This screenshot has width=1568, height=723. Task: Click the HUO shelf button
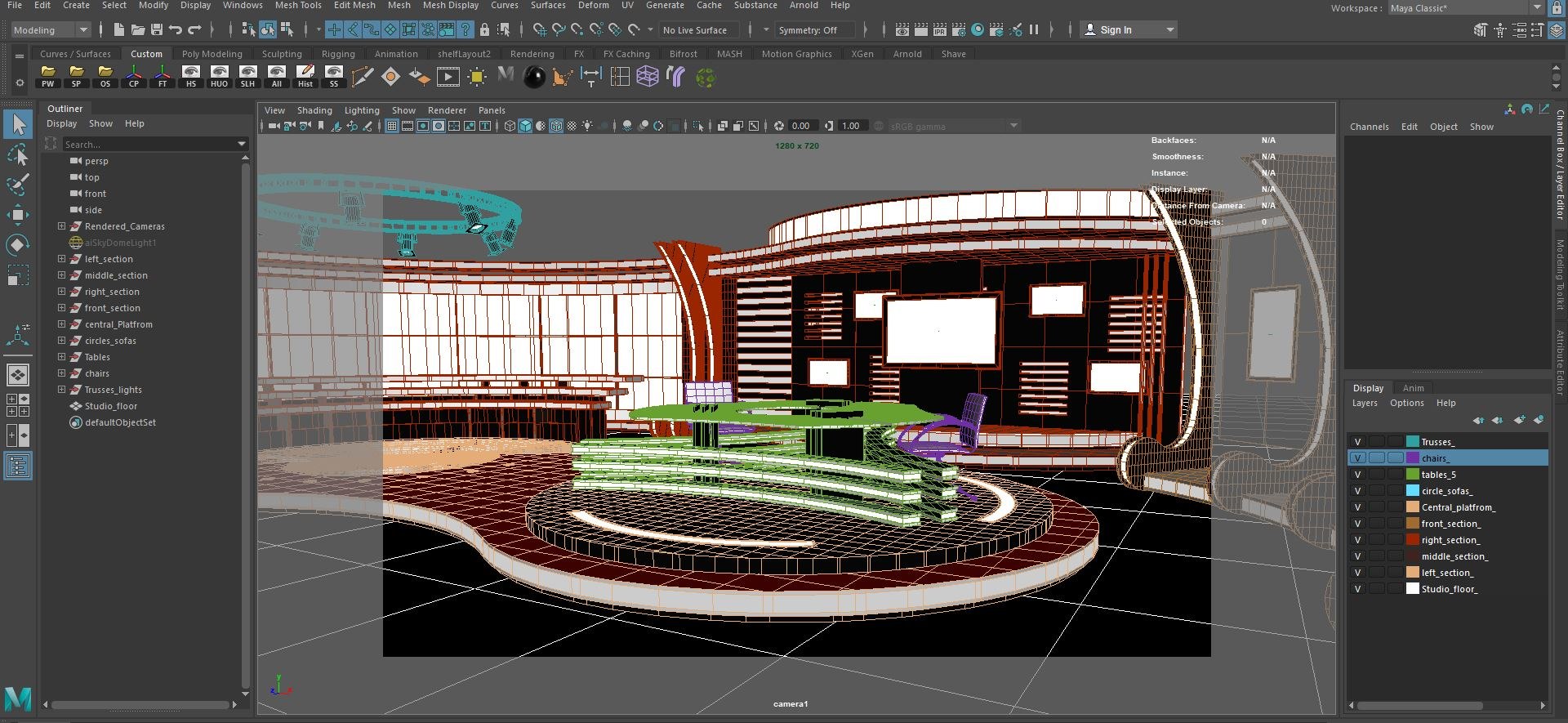219,77
